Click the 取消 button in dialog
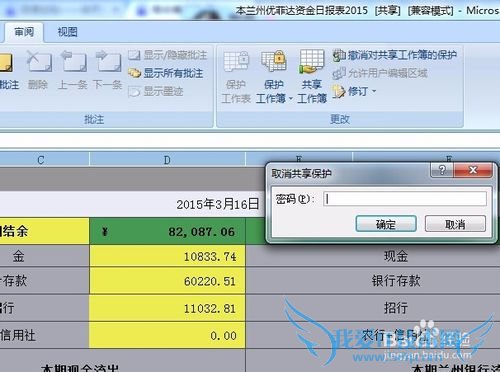Viewport: 500px width, 372px height. click(x=455, y=224)
